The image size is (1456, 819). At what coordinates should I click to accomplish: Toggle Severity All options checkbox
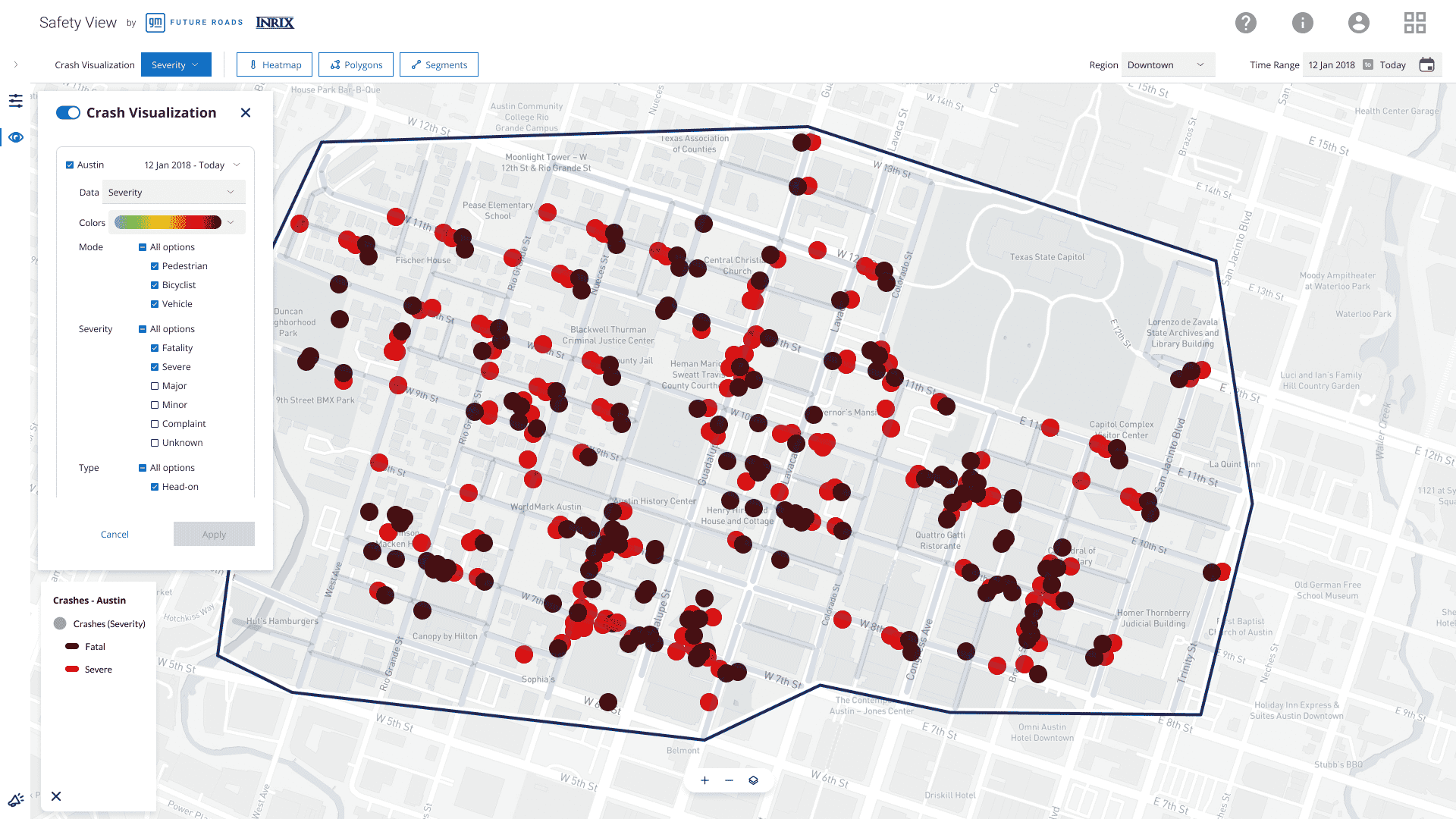(x=143, y=329)
